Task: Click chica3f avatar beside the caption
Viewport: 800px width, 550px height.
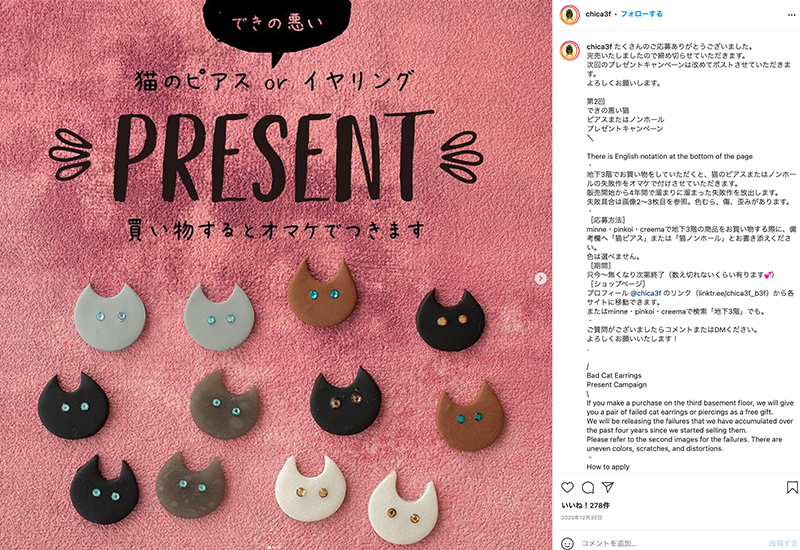Action: coord(569,51)
